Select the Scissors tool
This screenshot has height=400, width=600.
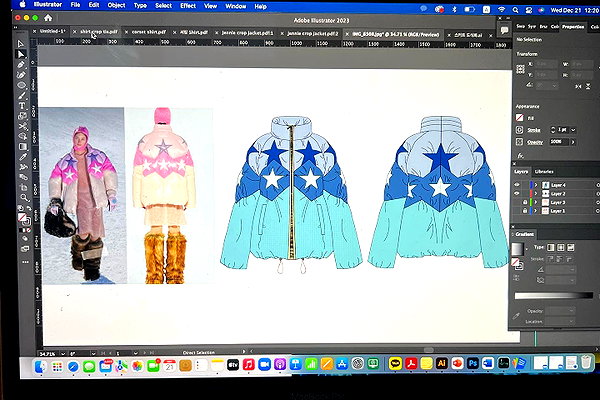tap(23, 126)
